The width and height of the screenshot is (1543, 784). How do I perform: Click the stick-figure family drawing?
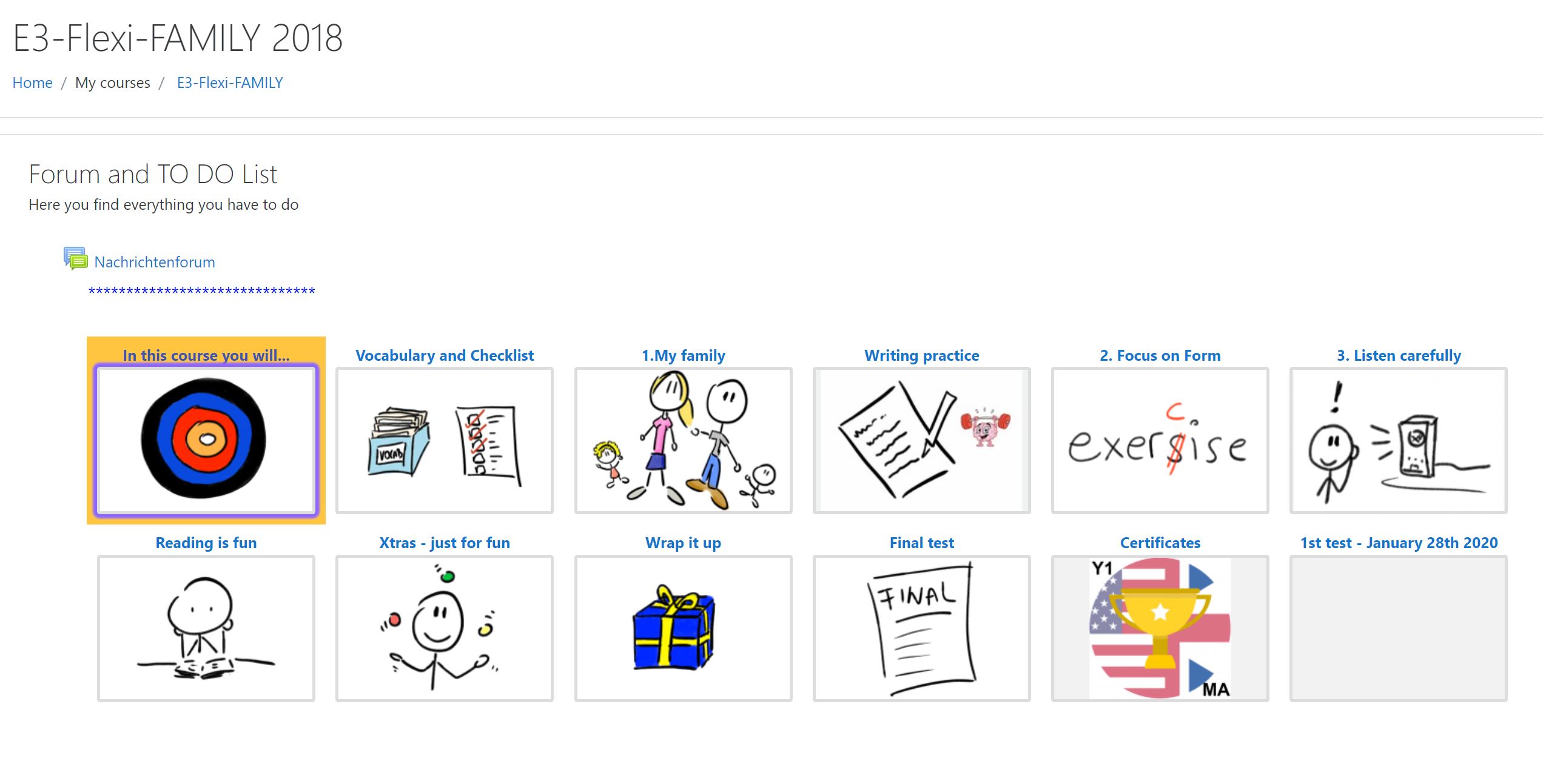click(683, 440)
